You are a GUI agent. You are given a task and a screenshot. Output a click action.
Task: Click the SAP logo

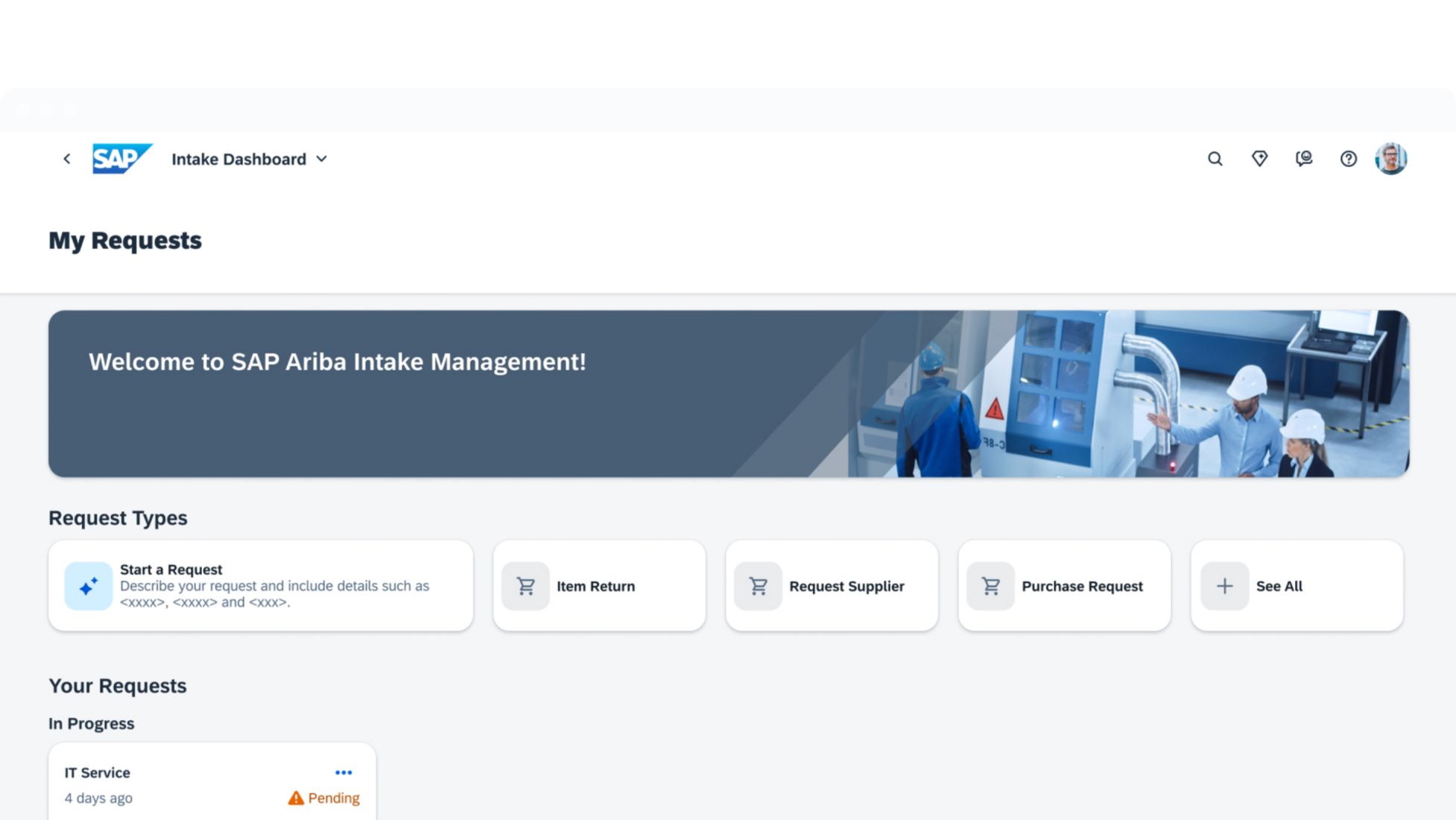click(121, 159)
